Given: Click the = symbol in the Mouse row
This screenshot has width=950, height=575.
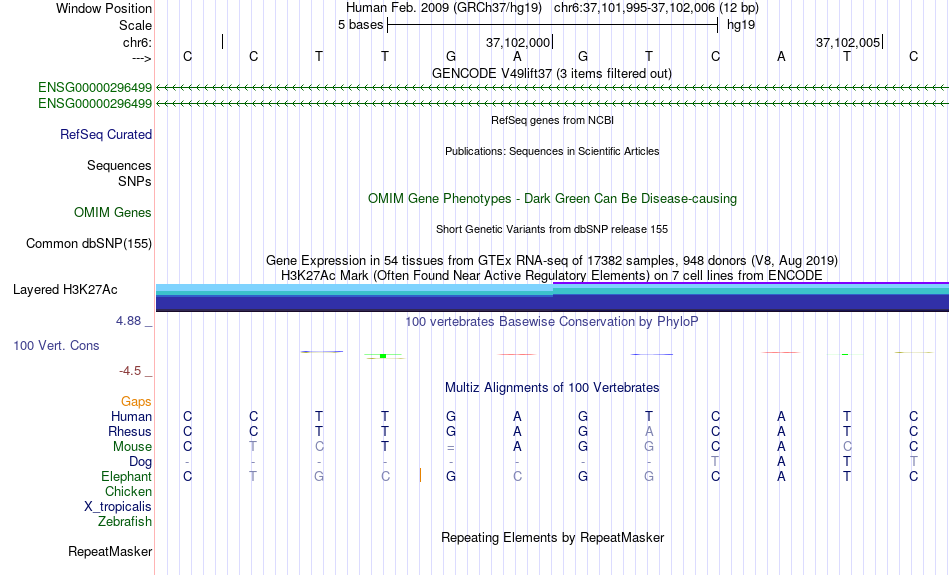Looking at the screenshot, I should pyautogui.click(x=451, y=448).
